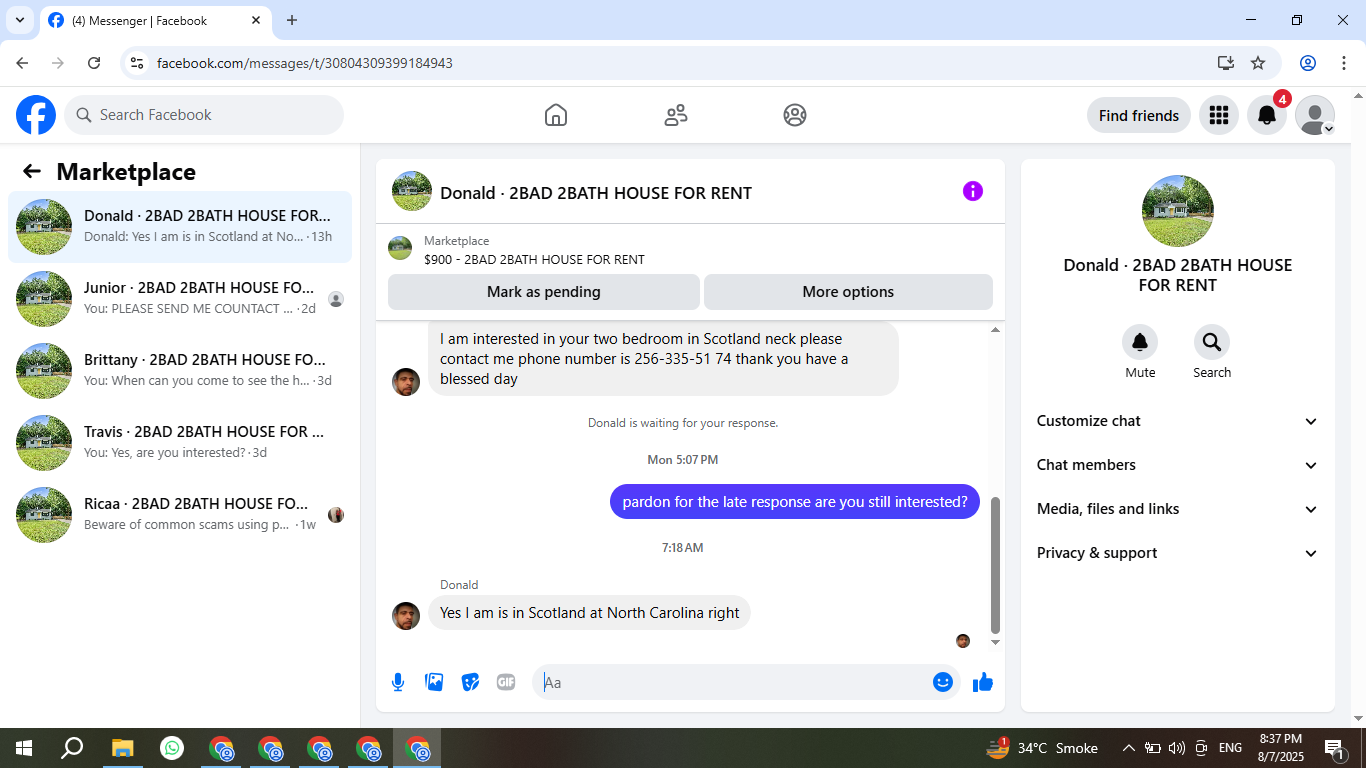Open the taskbar clock showing 8:37 PM
The image size is (1366, 768).
coord(1280,748)
